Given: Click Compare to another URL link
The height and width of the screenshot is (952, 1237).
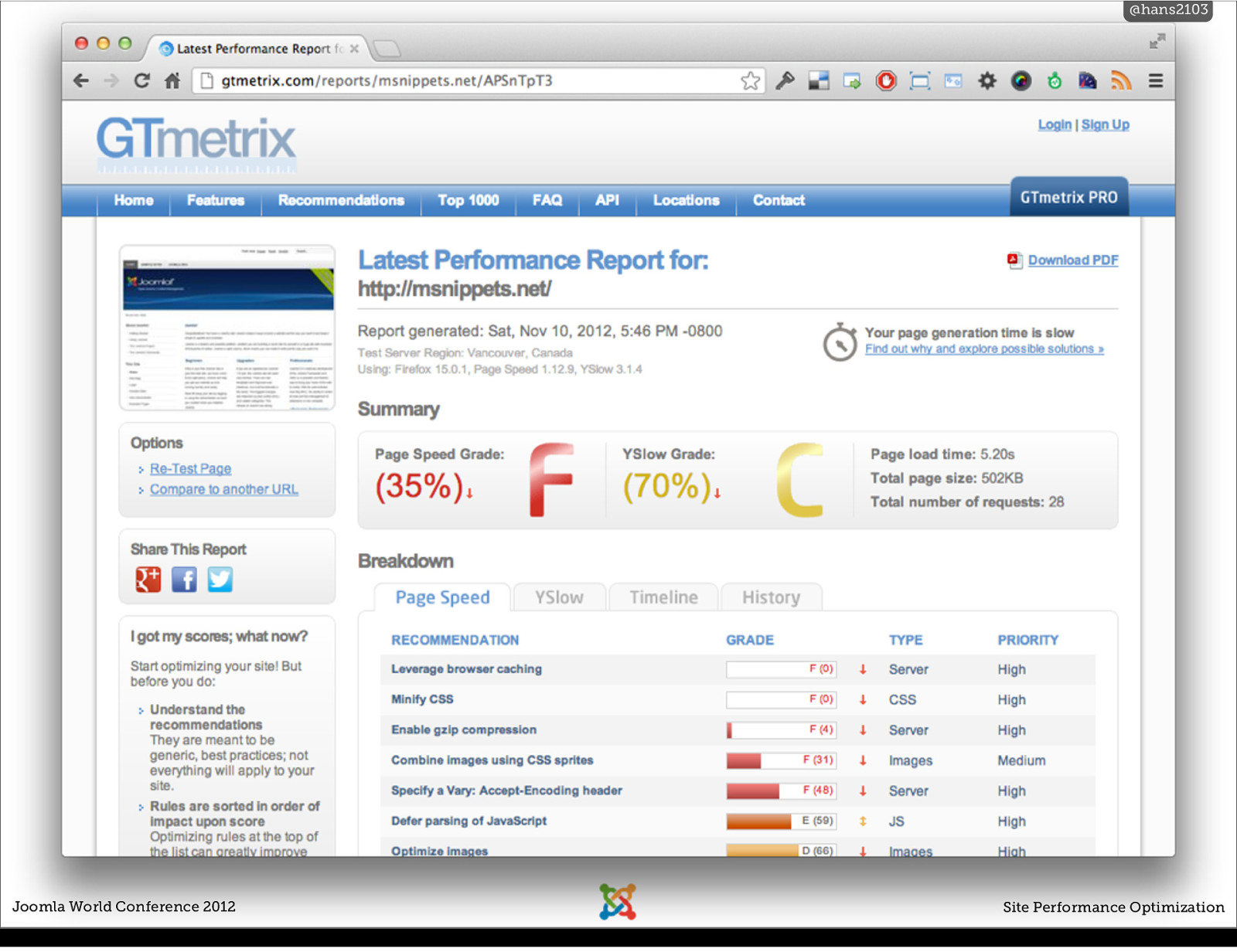Looking at the screenshot, I should (x=224, y=490).
